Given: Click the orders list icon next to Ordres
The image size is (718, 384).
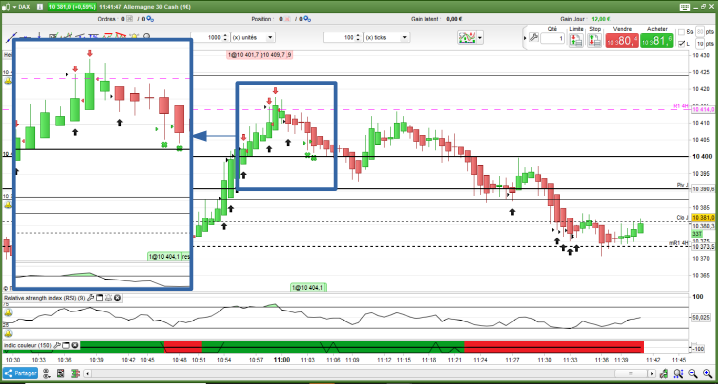Looking at the screenshot, I should click(x=129, y=19).
